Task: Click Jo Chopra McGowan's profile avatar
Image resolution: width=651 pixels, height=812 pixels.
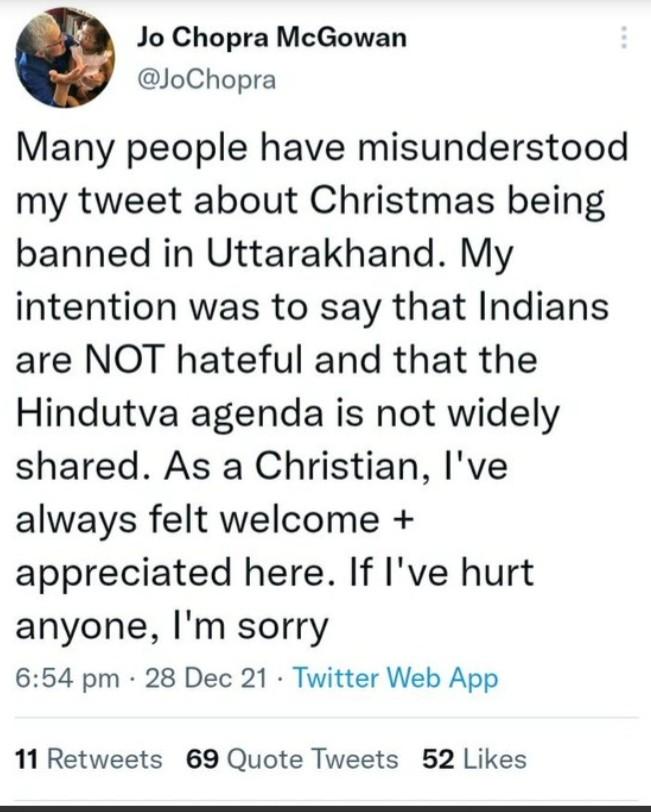Action: click(64, 58)
